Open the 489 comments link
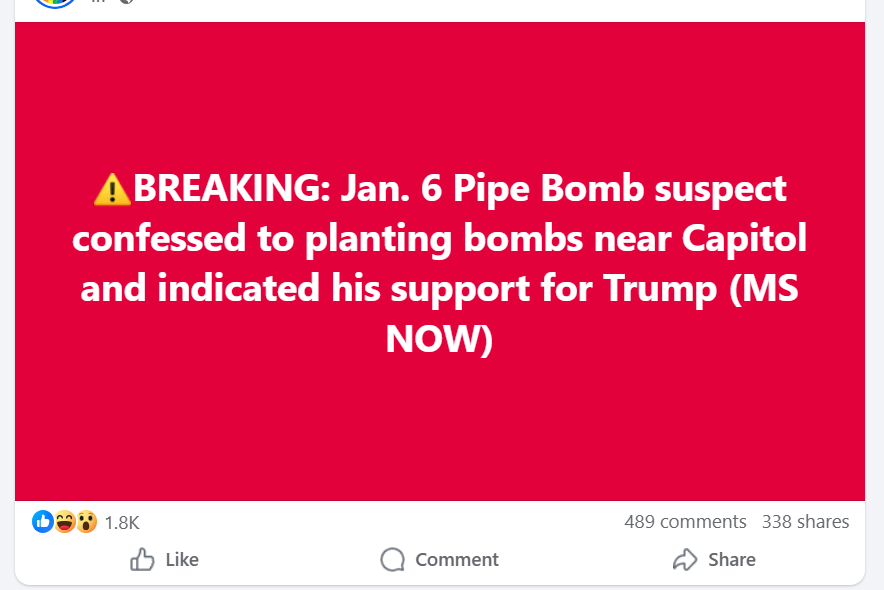Viewport: 884px width, 590px height. pyautogui.click(x=685, y=522)
